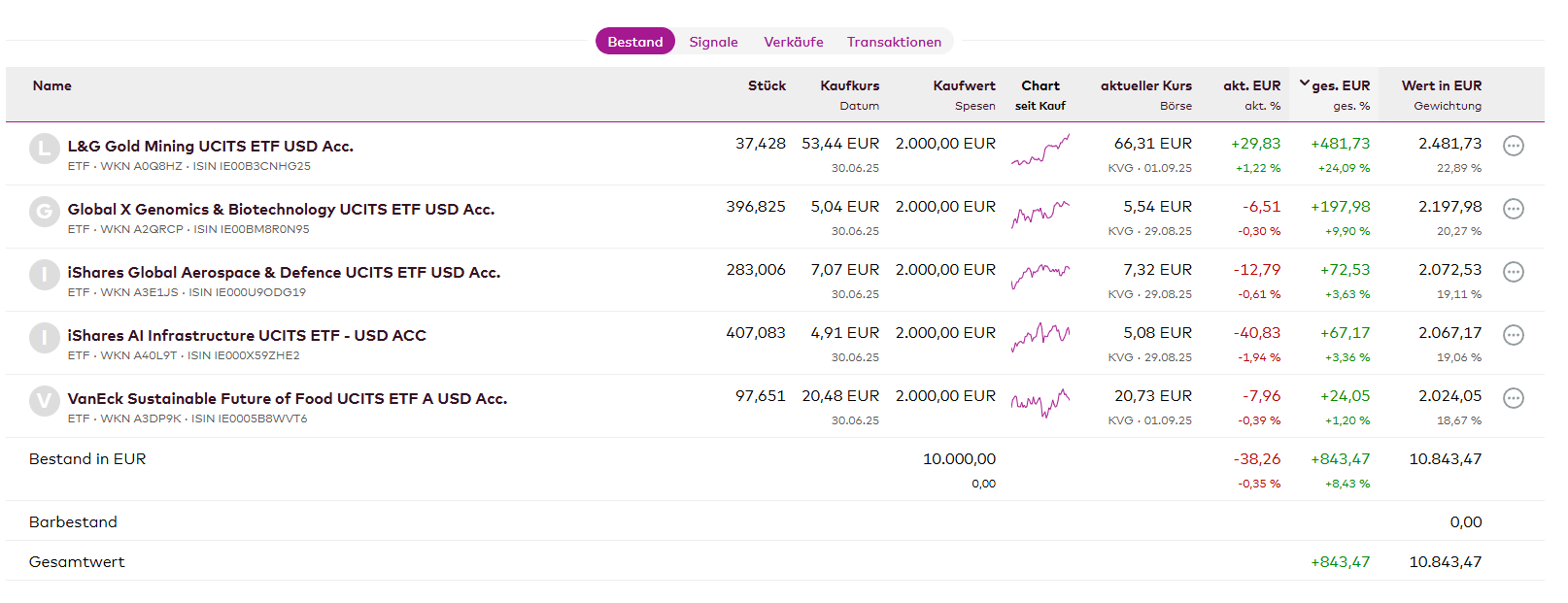The height and width of the screenshot is (603, 1568).
Task: Sort table by Name column header
Action: pyautogui.click(x=52, y=85)
